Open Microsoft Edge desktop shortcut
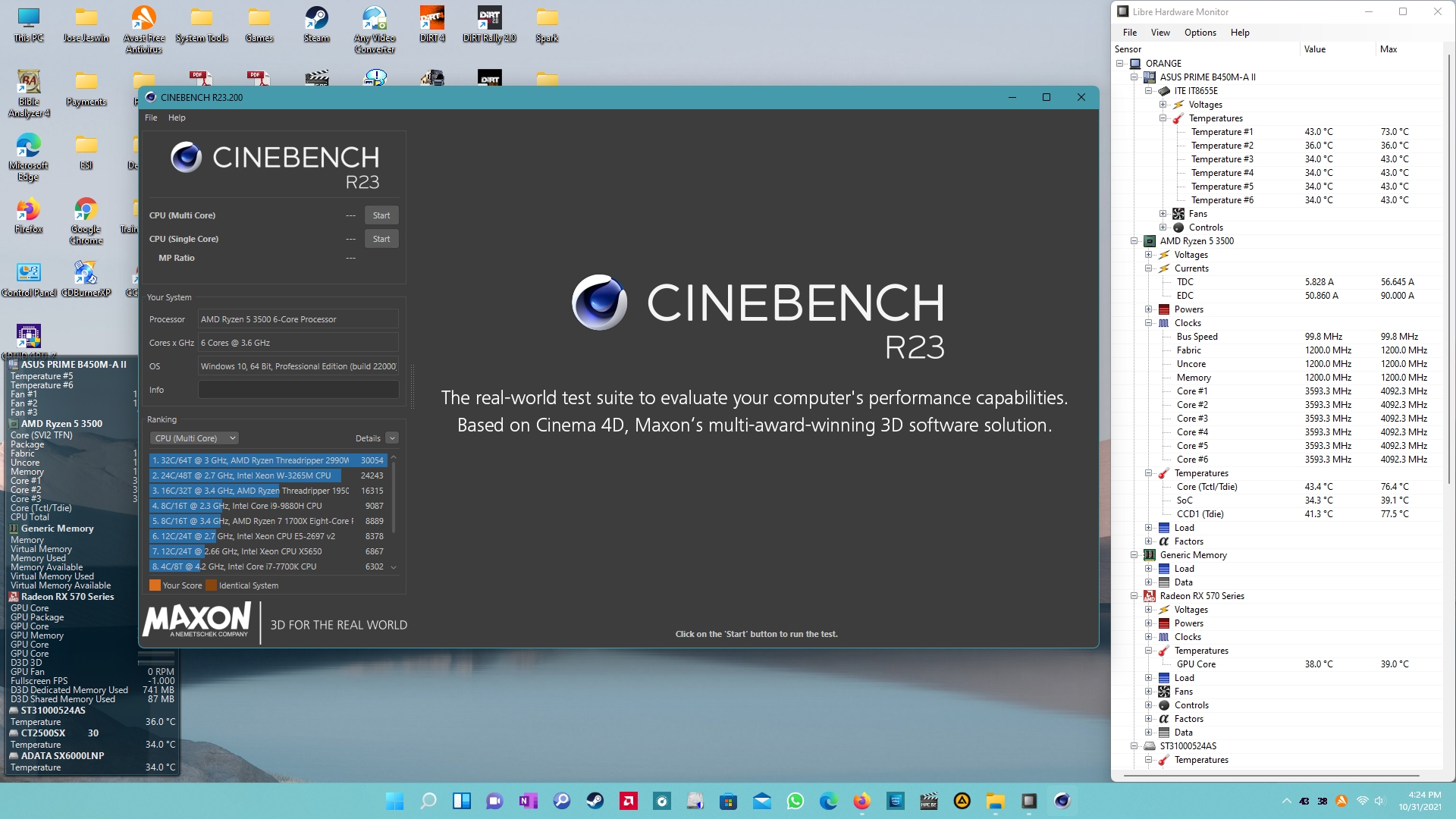The image size is (1456, 819). coord(28,158)
